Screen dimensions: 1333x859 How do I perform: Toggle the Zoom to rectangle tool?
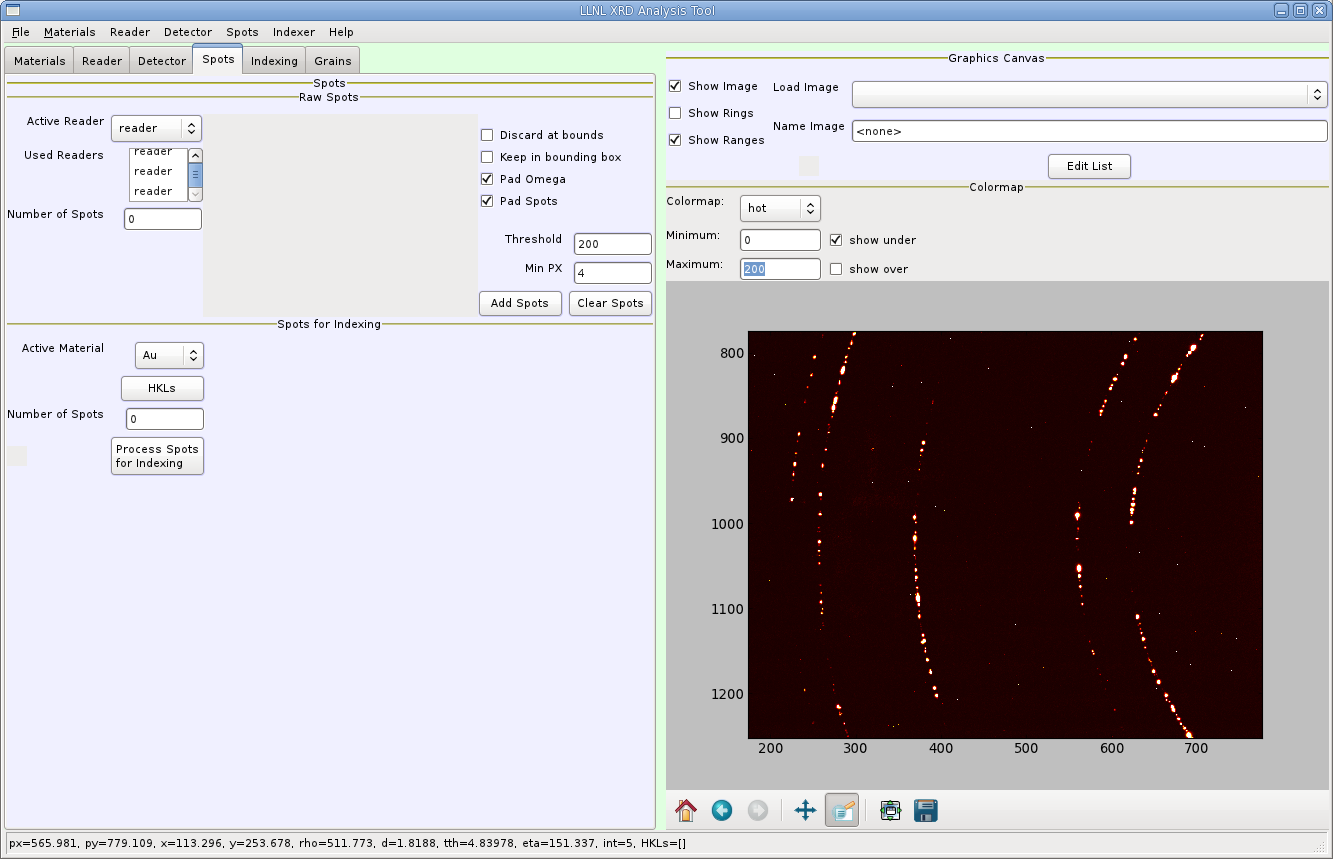click(x=842, y=810)
